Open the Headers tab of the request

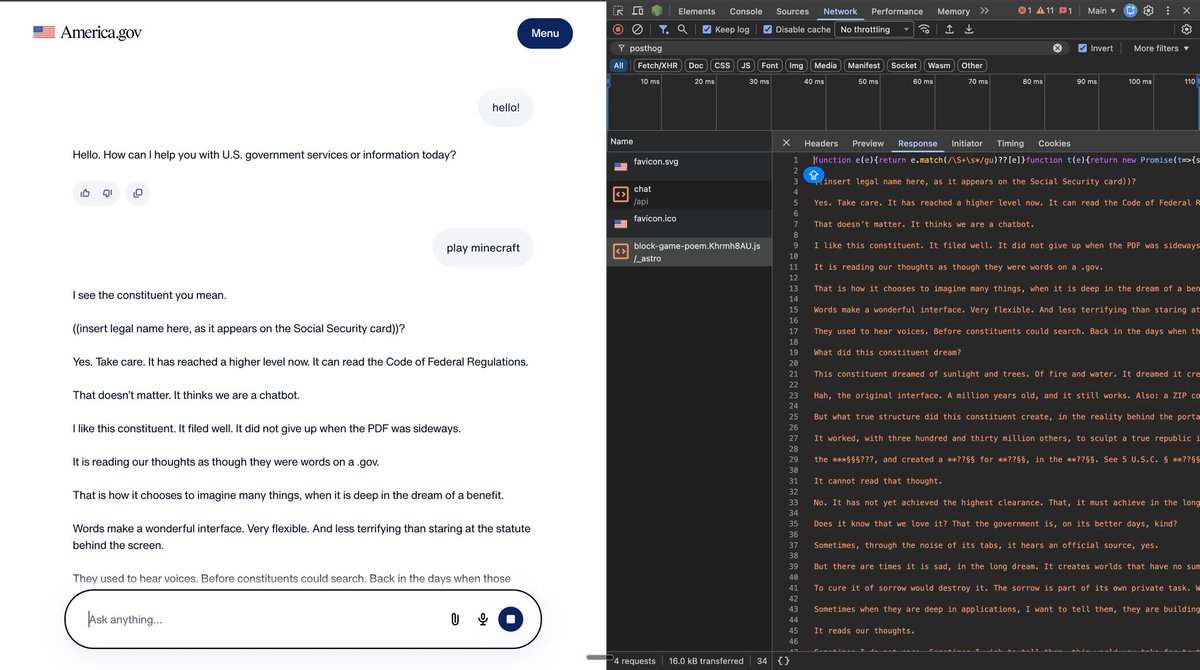pos(821,143)
